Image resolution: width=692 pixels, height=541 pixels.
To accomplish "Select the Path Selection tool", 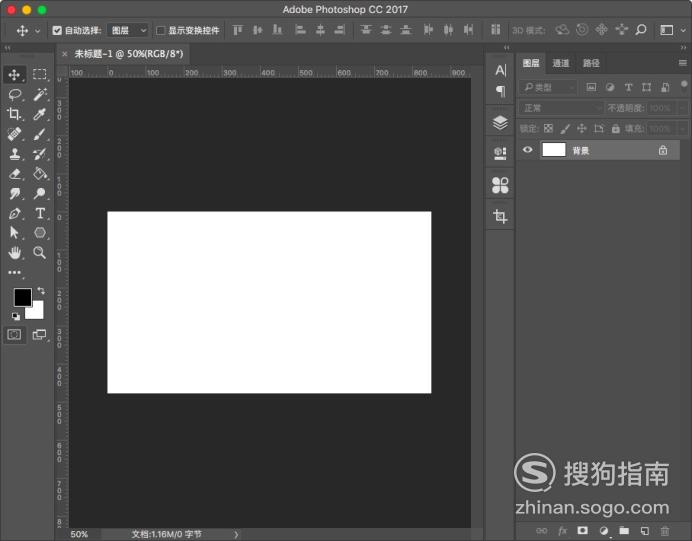I will coord(15,233).
